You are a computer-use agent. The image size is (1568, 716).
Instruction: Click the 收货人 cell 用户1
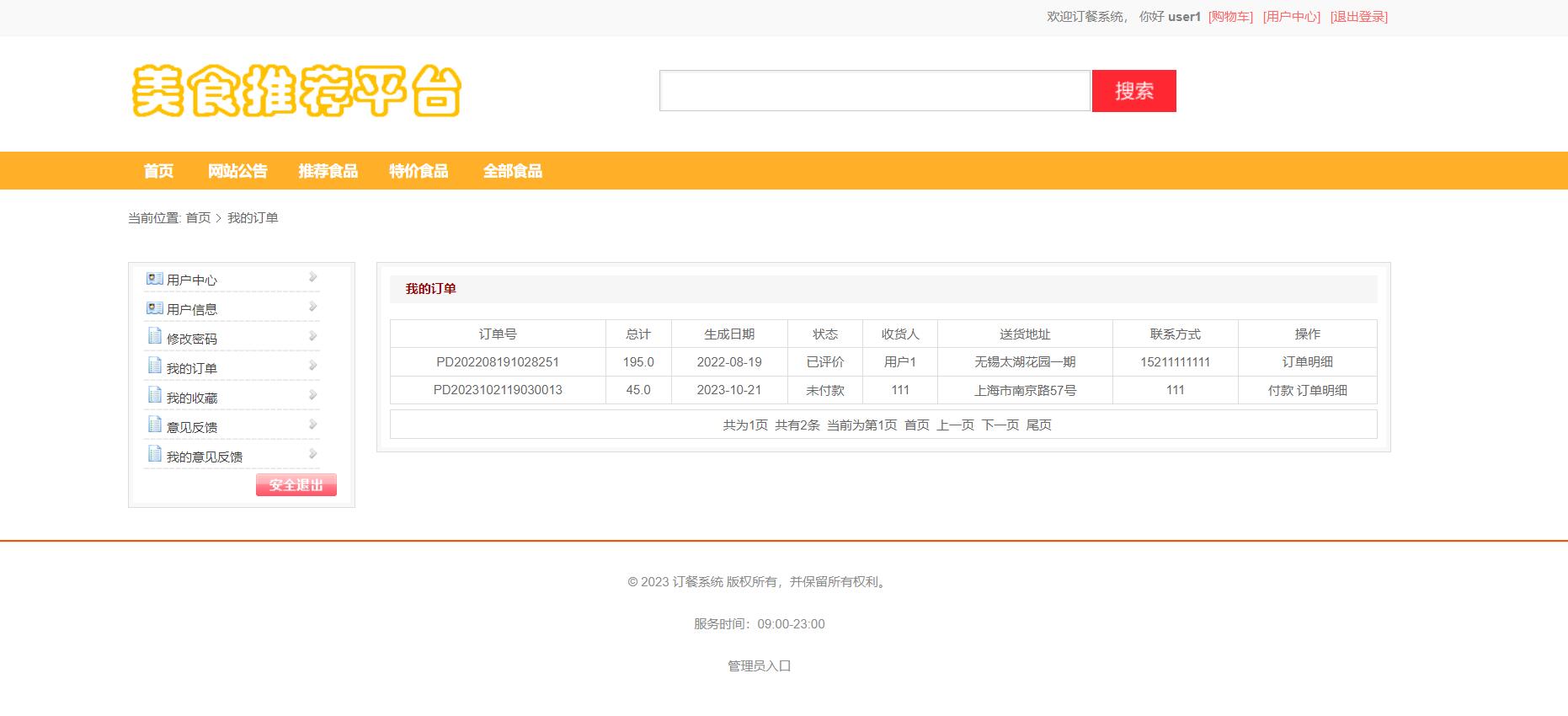tap(900, 362)
